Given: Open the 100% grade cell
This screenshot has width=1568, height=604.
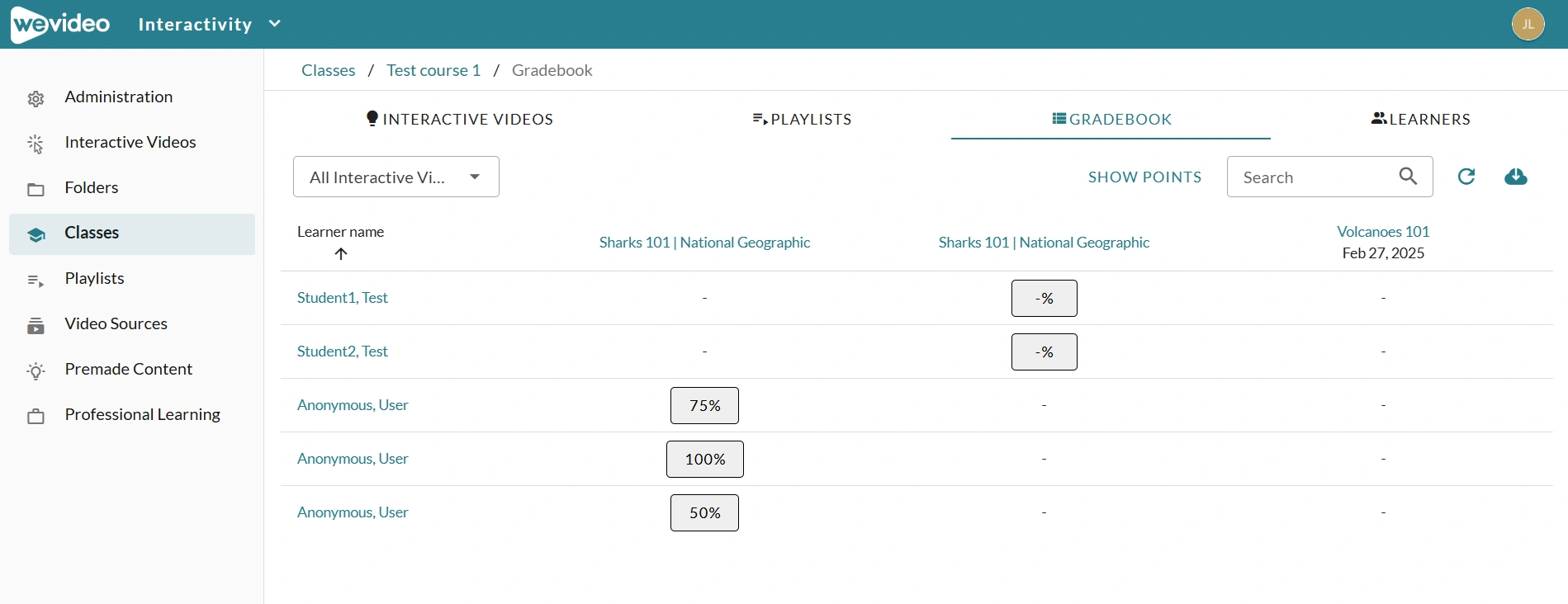Looking at the screenshot, I should (705, 459).
